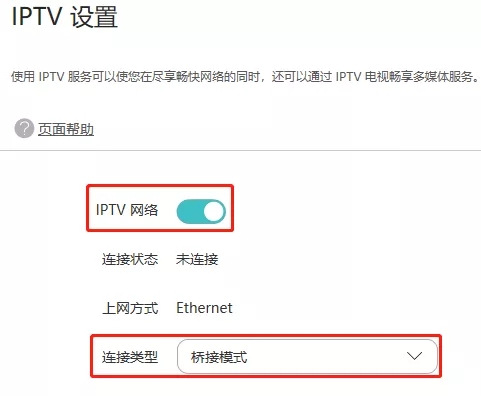Disable the IPTV 网络 toggle switch
481x396 pixels.
[201, 211]
